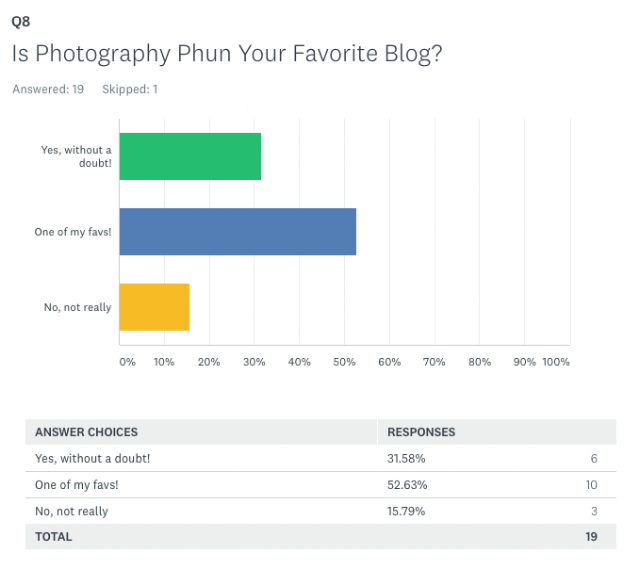Select the 'No, not really' table row
The width and height of the screenshot is (640, 570).
[x=321, y=511]
